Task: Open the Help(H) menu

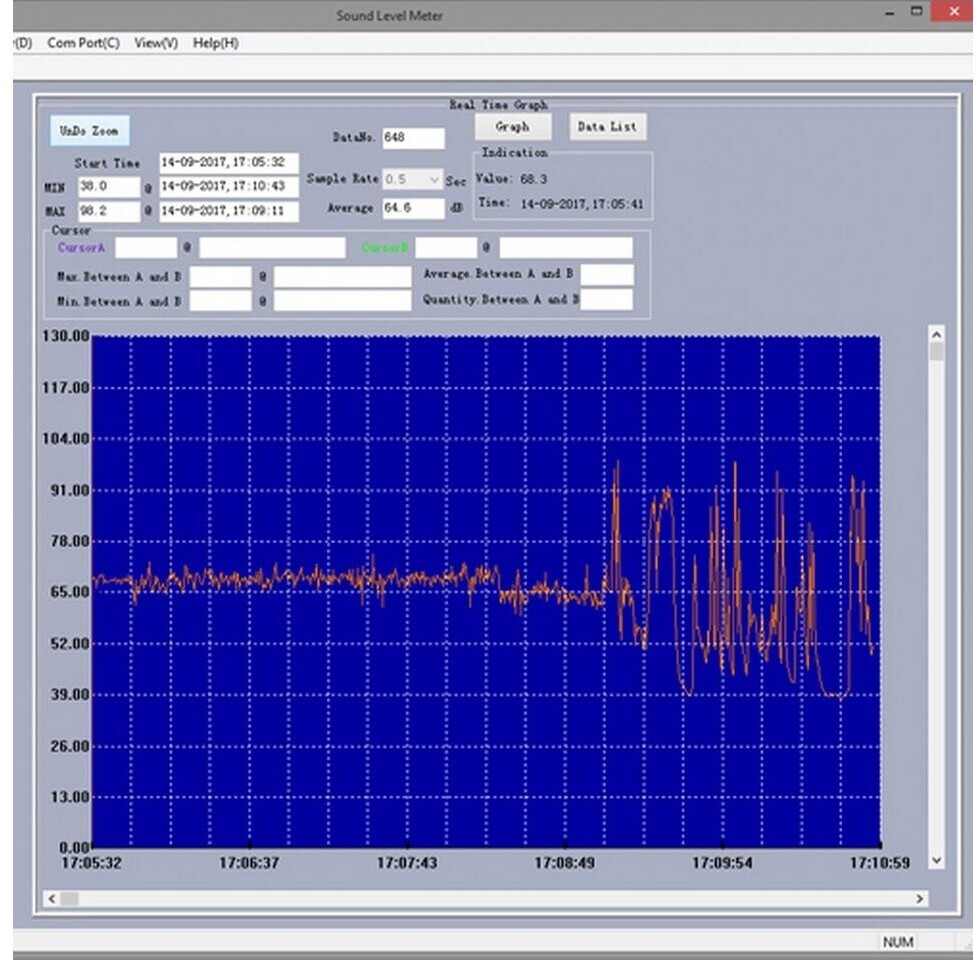Action: coord(215,43)
